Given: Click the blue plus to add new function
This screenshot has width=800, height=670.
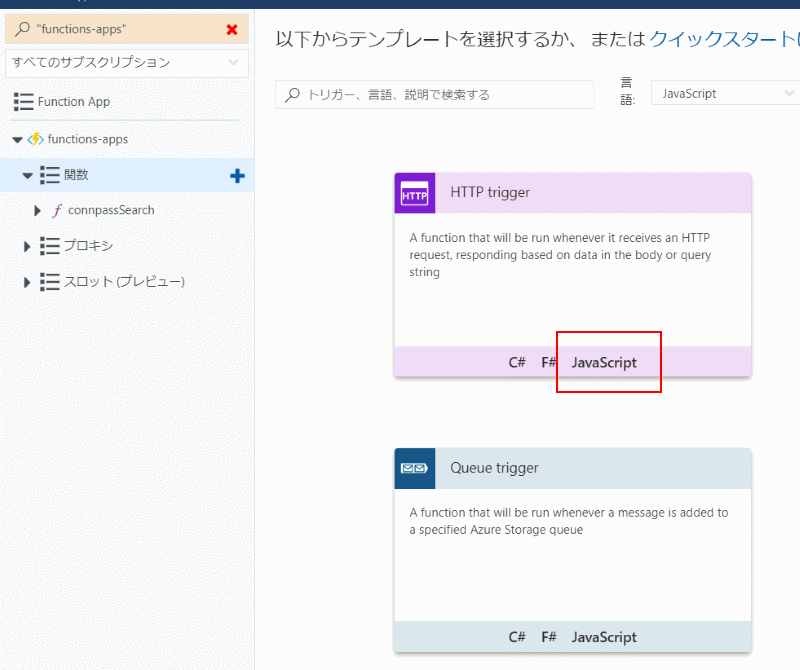Looking at the screenshot, I should point(237,175).
